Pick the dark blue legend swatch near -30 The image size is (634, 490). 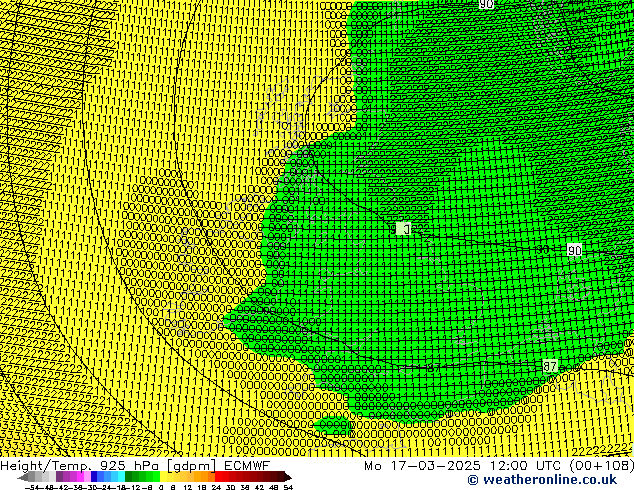94,477
